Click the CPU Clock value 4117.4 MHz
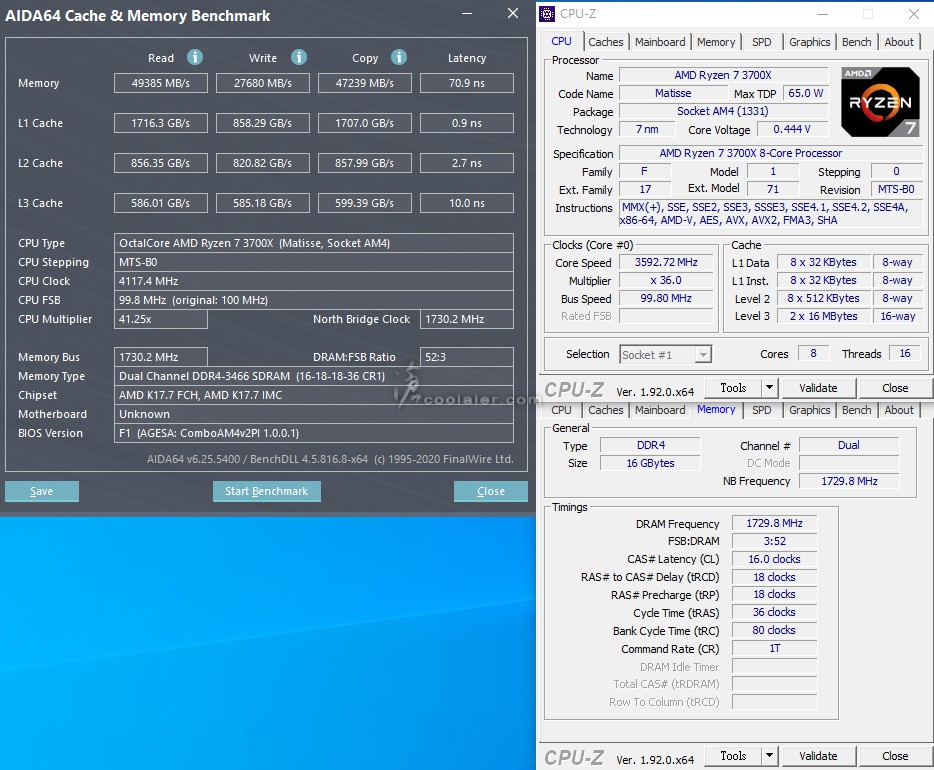Image resolution: width=934 pixels, height=770 pixels. (314, 281)
